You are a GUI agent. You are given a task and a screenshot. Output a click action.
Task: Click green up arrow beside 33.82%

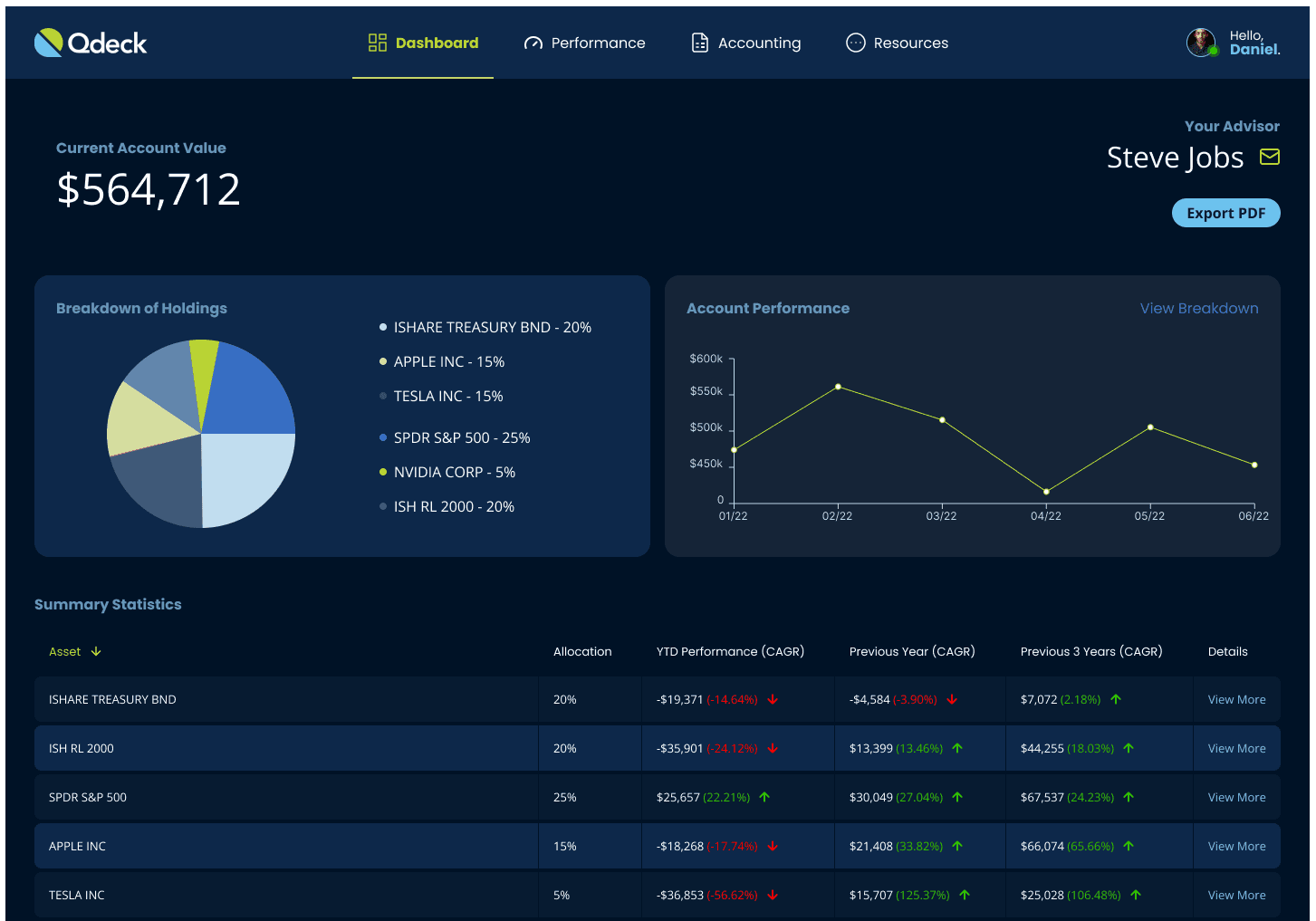957,846
